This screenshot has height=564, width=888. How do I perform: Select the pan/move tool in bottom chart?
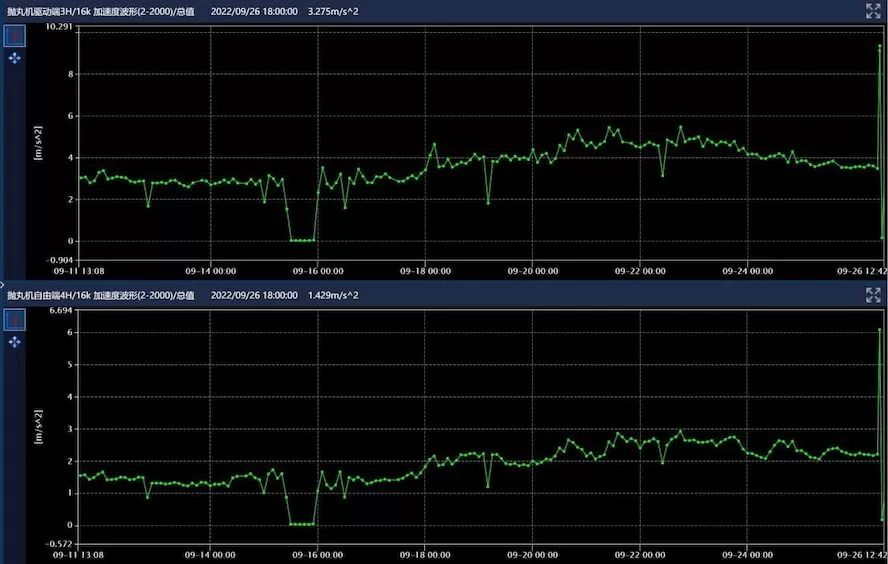pos(15,342)
